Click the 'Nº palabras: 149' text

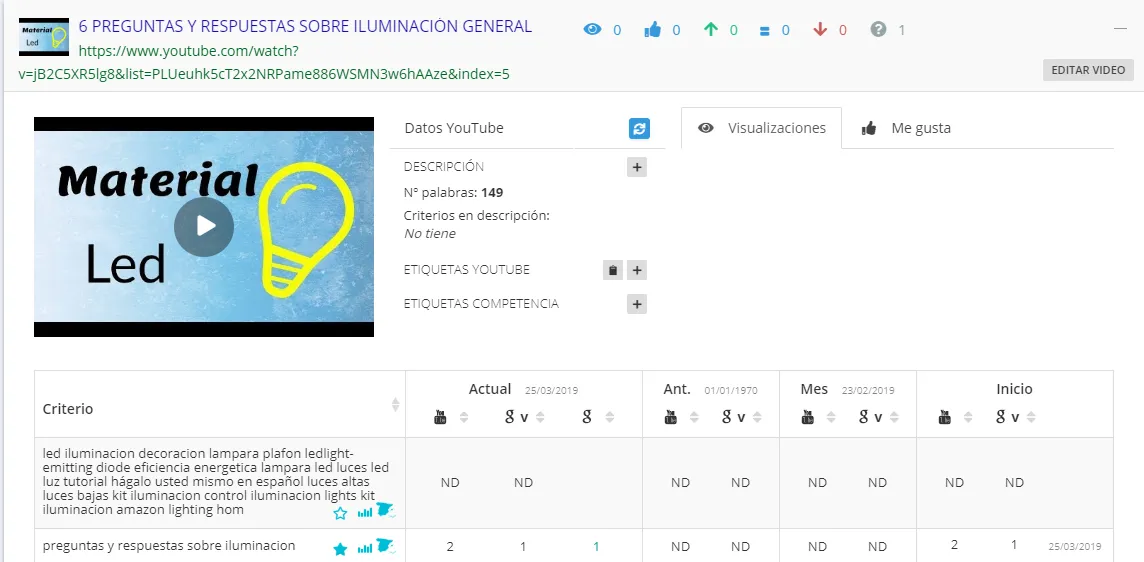coord(453,193)
